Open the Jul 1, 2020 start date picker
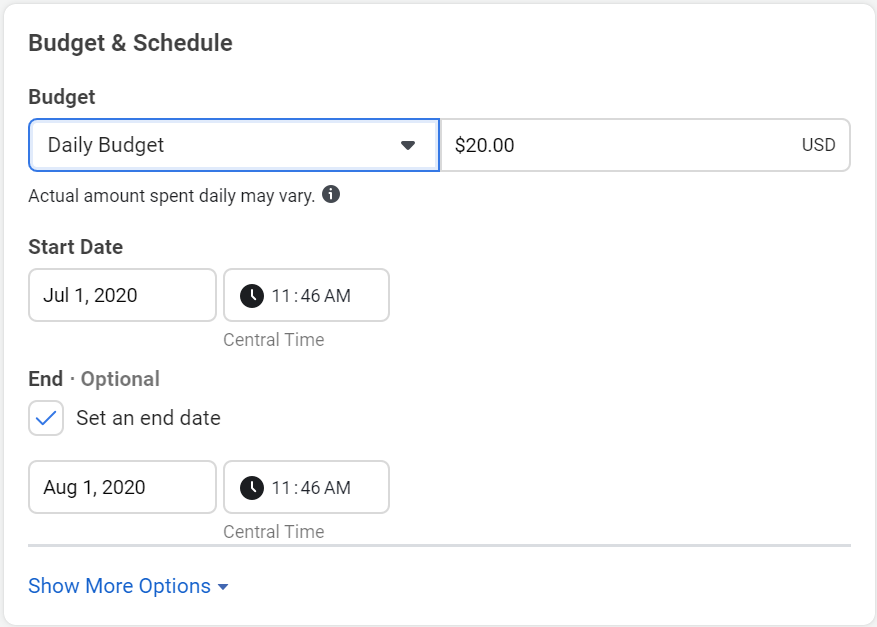 [122, 295]
